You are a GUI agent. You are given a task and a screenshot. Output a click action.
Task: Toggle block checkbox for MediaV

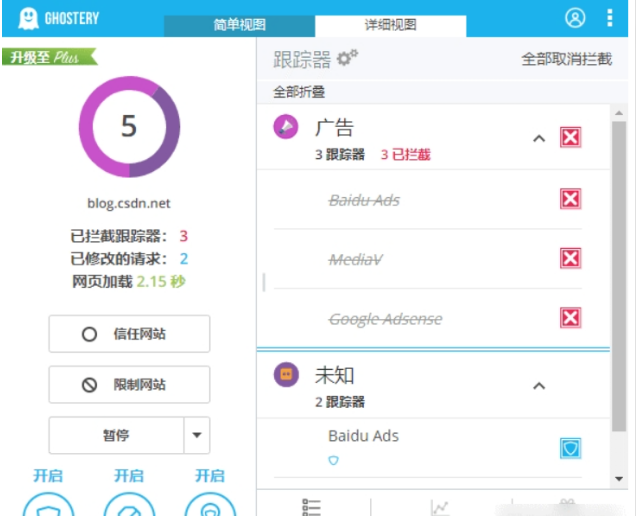[570, 258]
